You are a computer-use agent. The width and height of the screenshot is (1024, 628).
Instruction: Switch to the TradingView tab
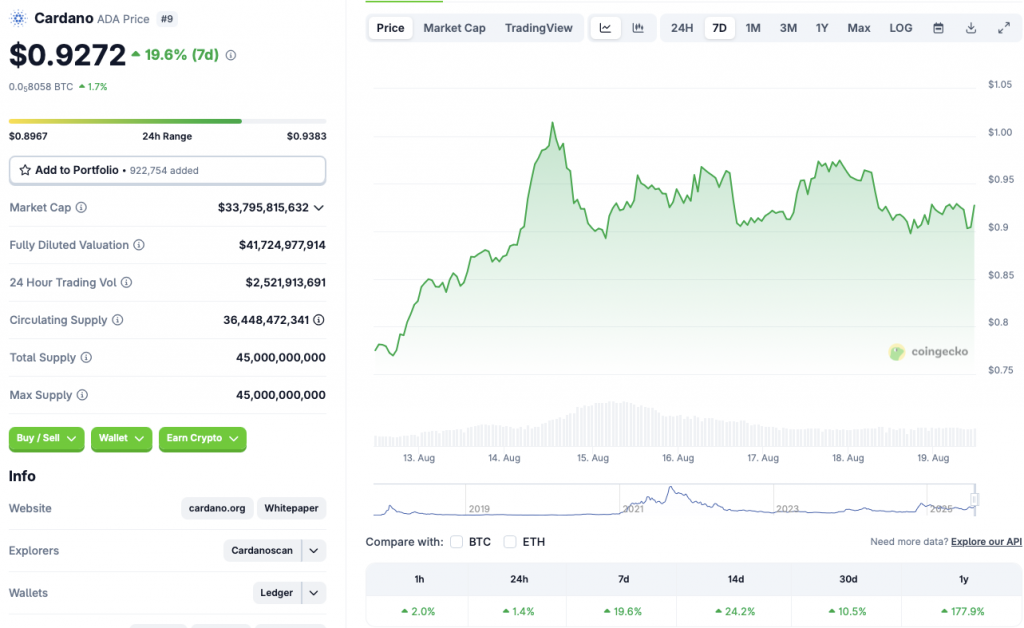pyautogui.click(x=539, y=28)
